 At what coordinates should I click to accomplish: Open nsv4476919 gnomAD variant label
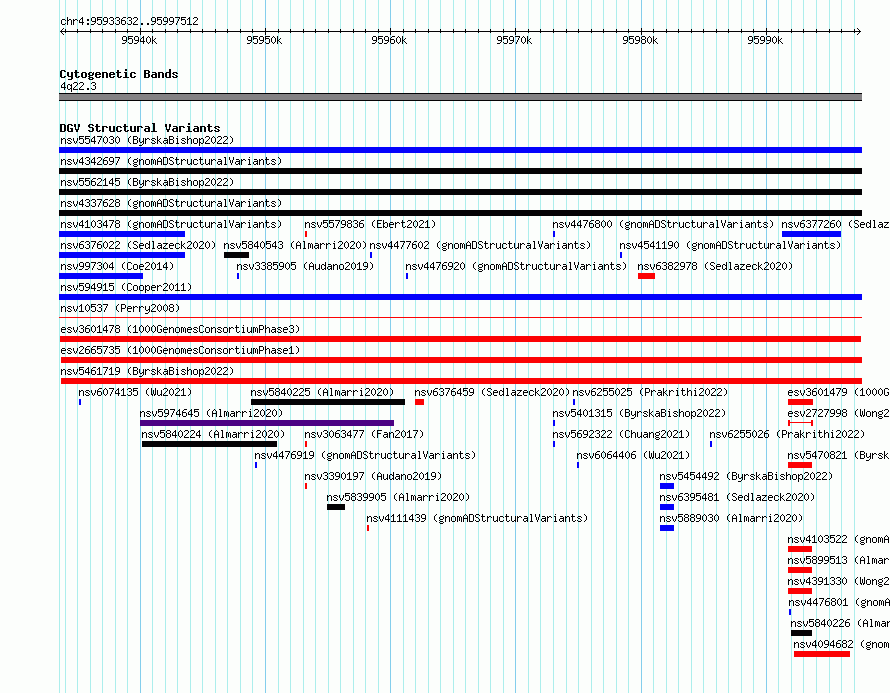point(365,455)
